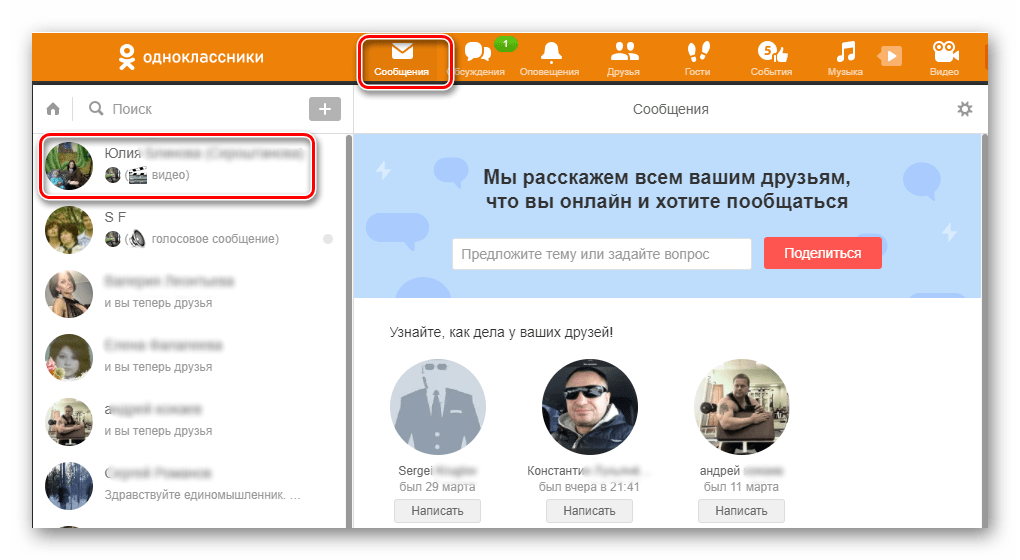Click Написать under андрей

click(x=742, y=511)
